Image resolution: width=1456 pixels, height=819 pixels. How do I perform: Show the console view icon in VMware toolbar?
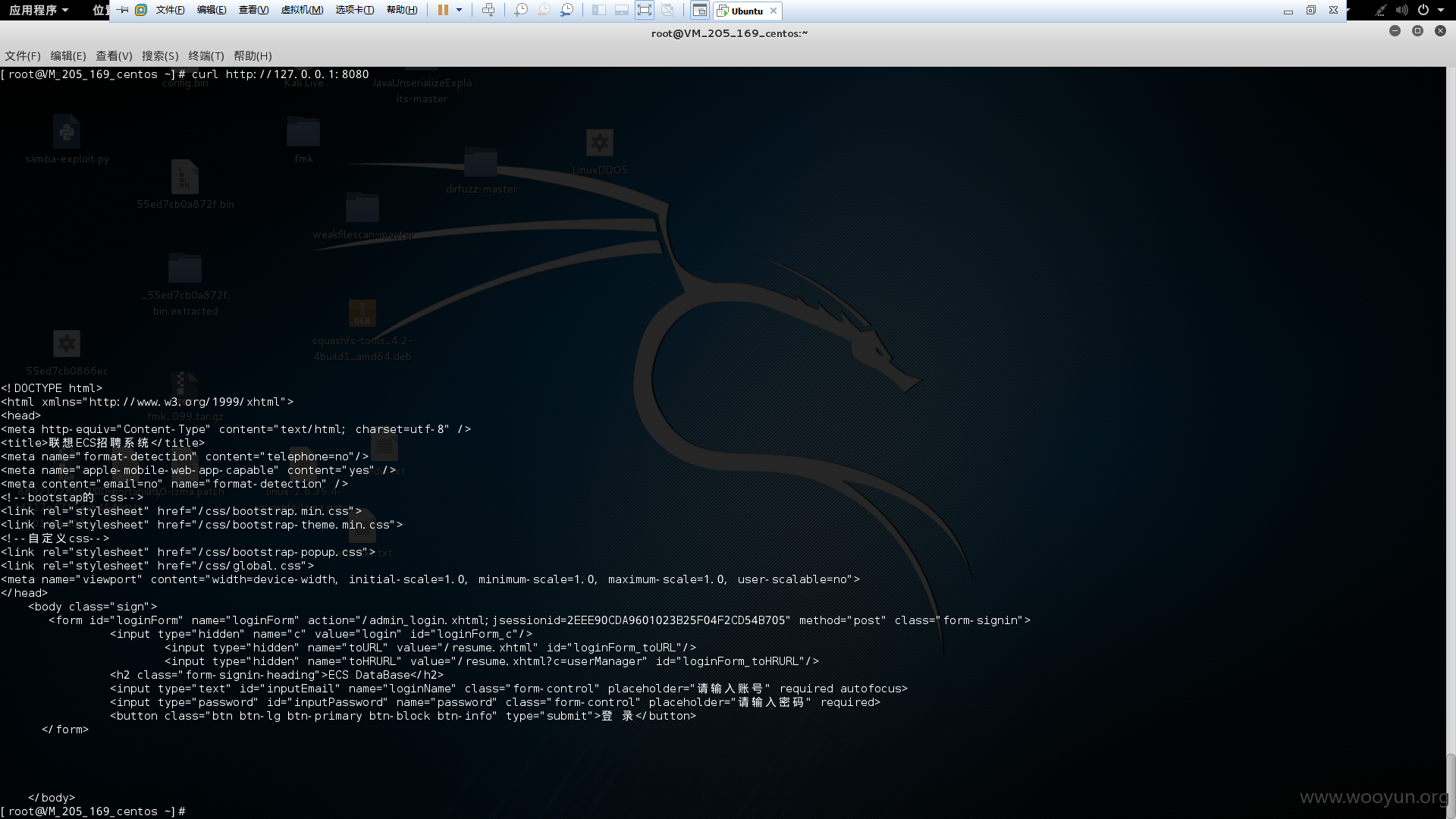pos(700,10)
